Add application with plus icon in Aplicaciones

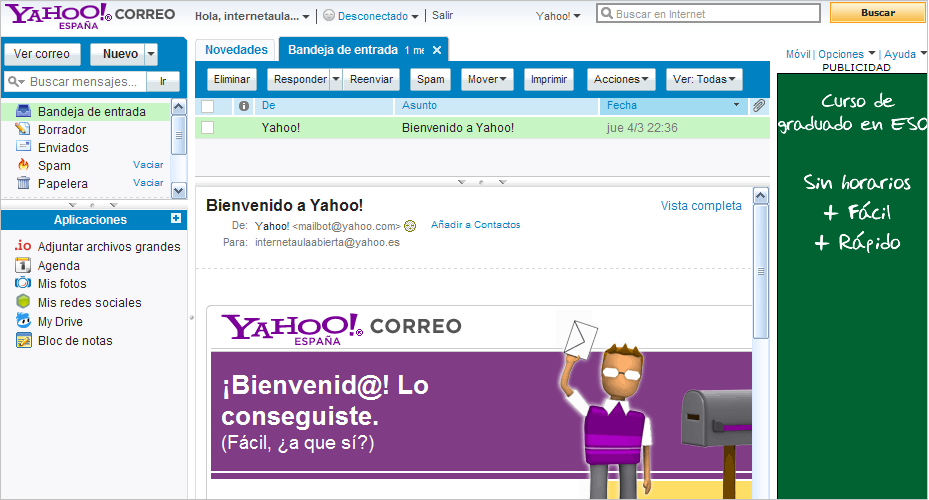point(176,219)
